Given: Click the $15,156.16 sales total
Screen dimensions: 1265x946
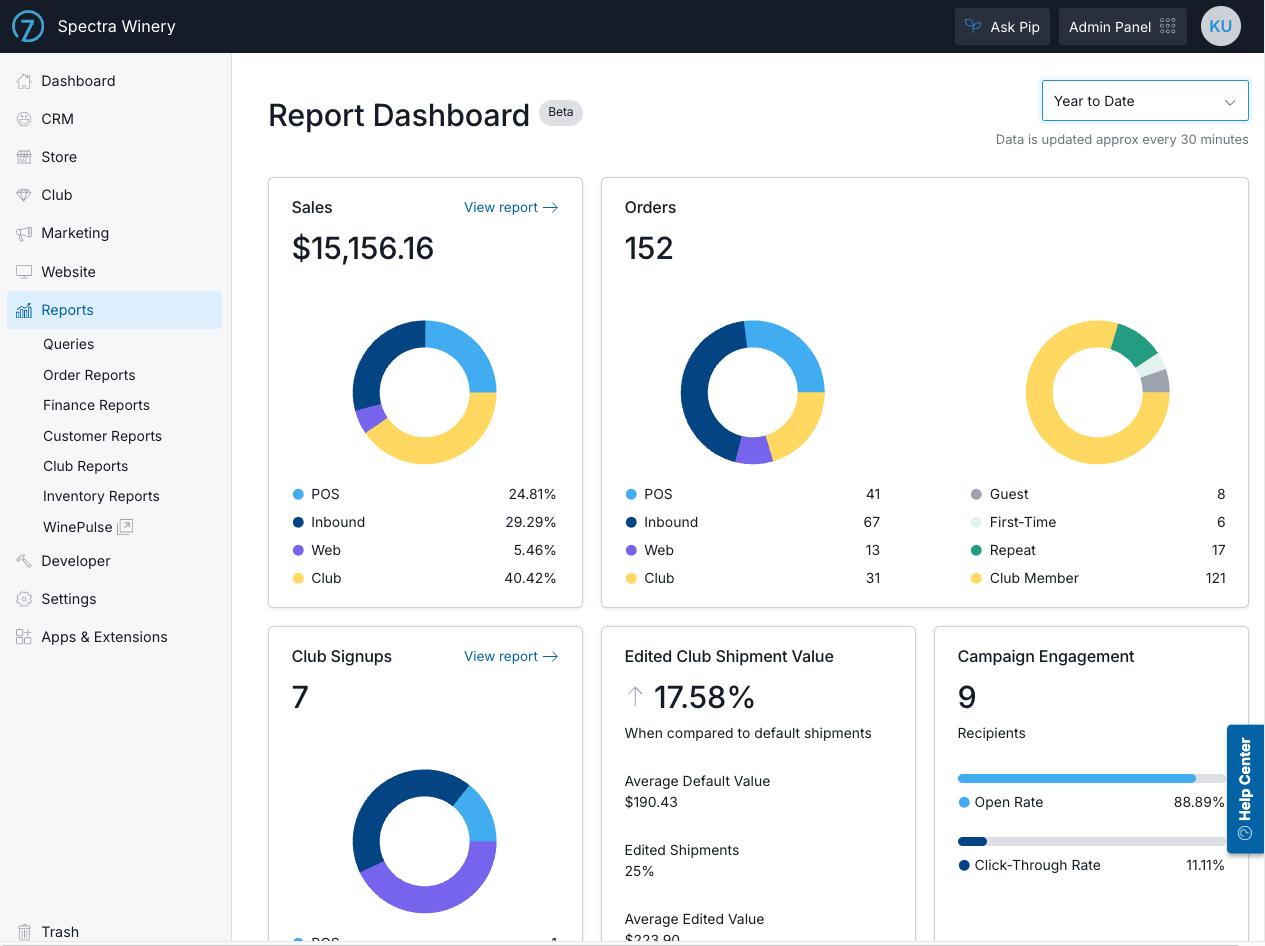Looking at the screenshot, I should point(363,248).
